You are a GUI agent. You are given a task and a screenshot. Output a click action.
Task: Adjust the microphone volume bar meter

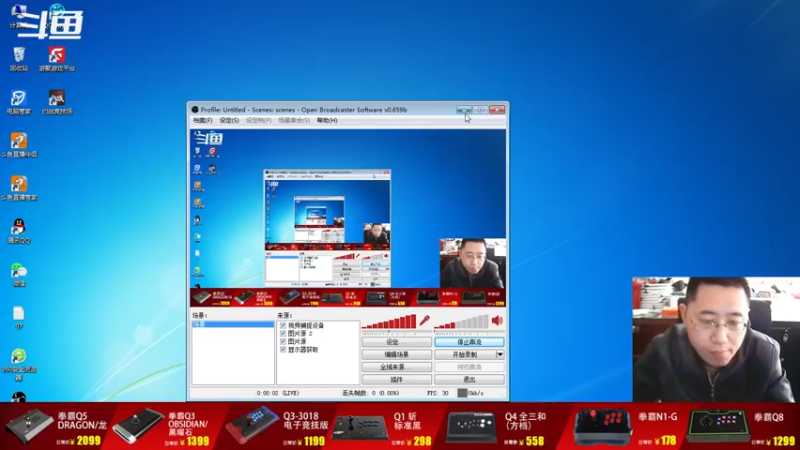point(389,321)
